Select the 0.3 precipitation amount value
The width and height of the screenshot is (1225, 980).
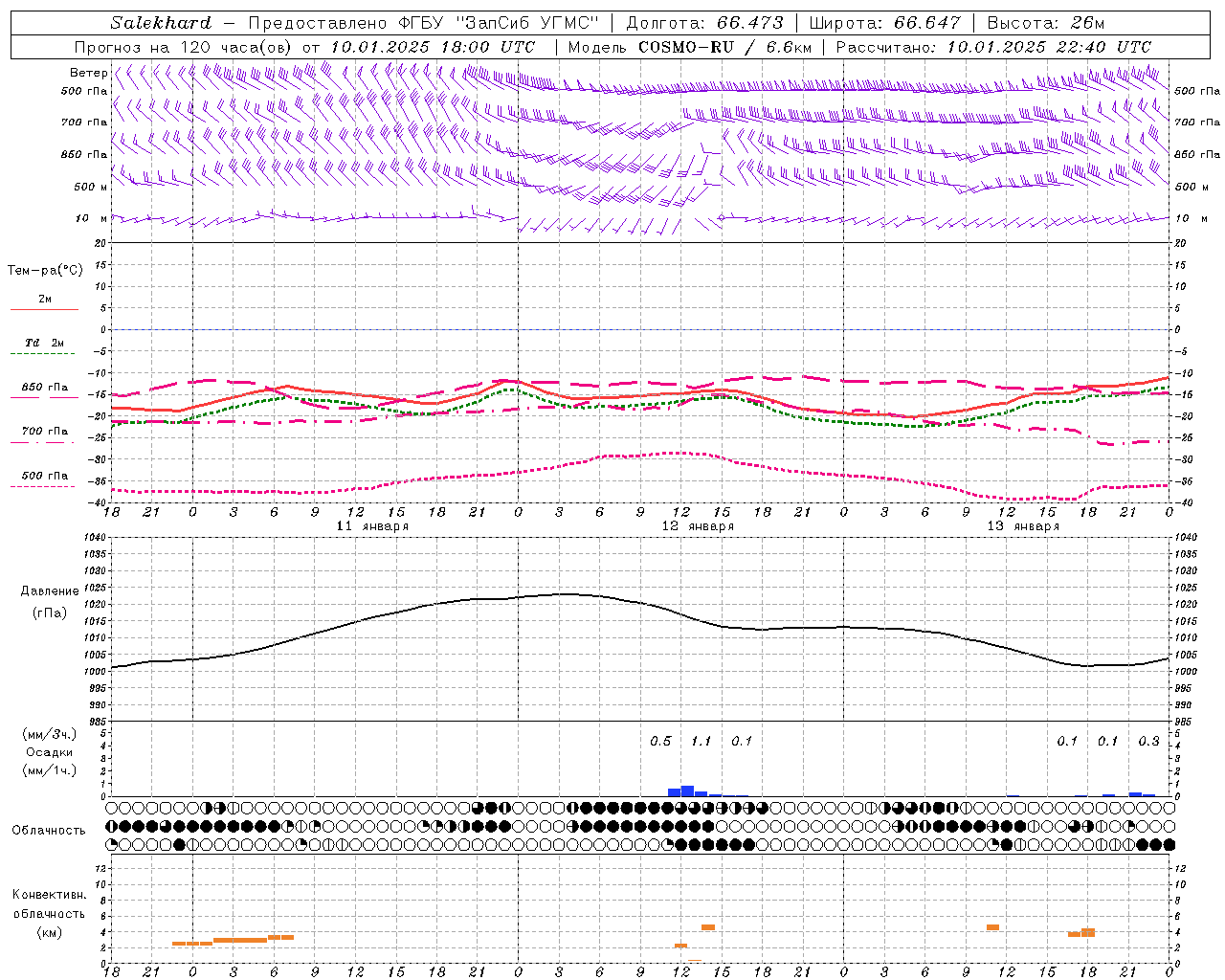tap(1148, 742)
